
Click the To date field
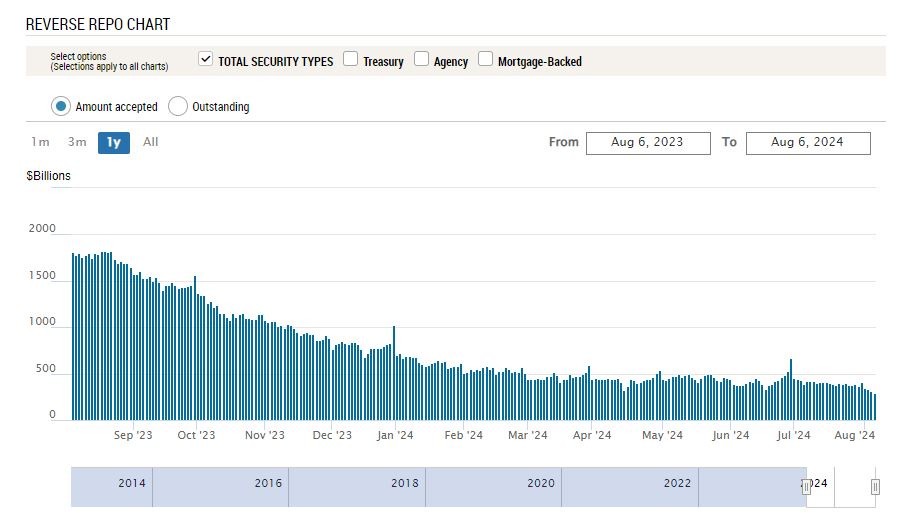pos(807,142)
